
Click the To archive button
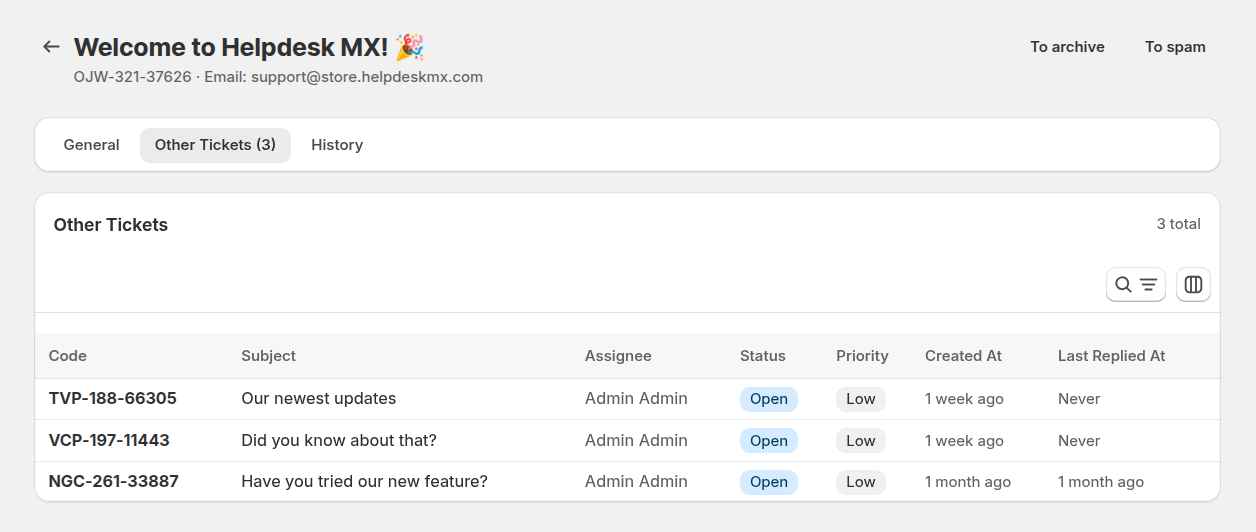(x=1067, y=47)
